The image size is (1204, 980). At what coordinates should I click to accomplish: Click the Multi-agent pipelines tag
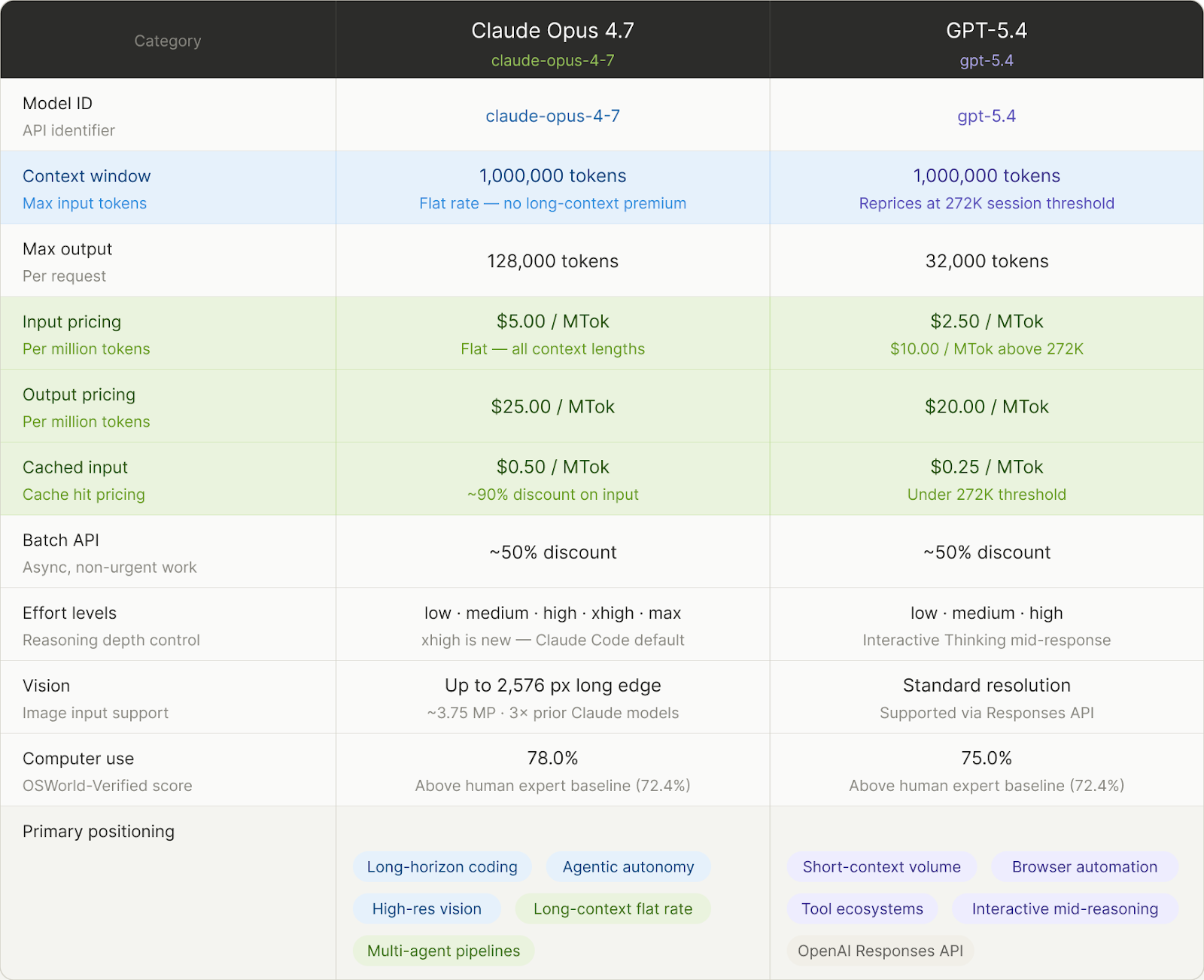pos(443,951)
